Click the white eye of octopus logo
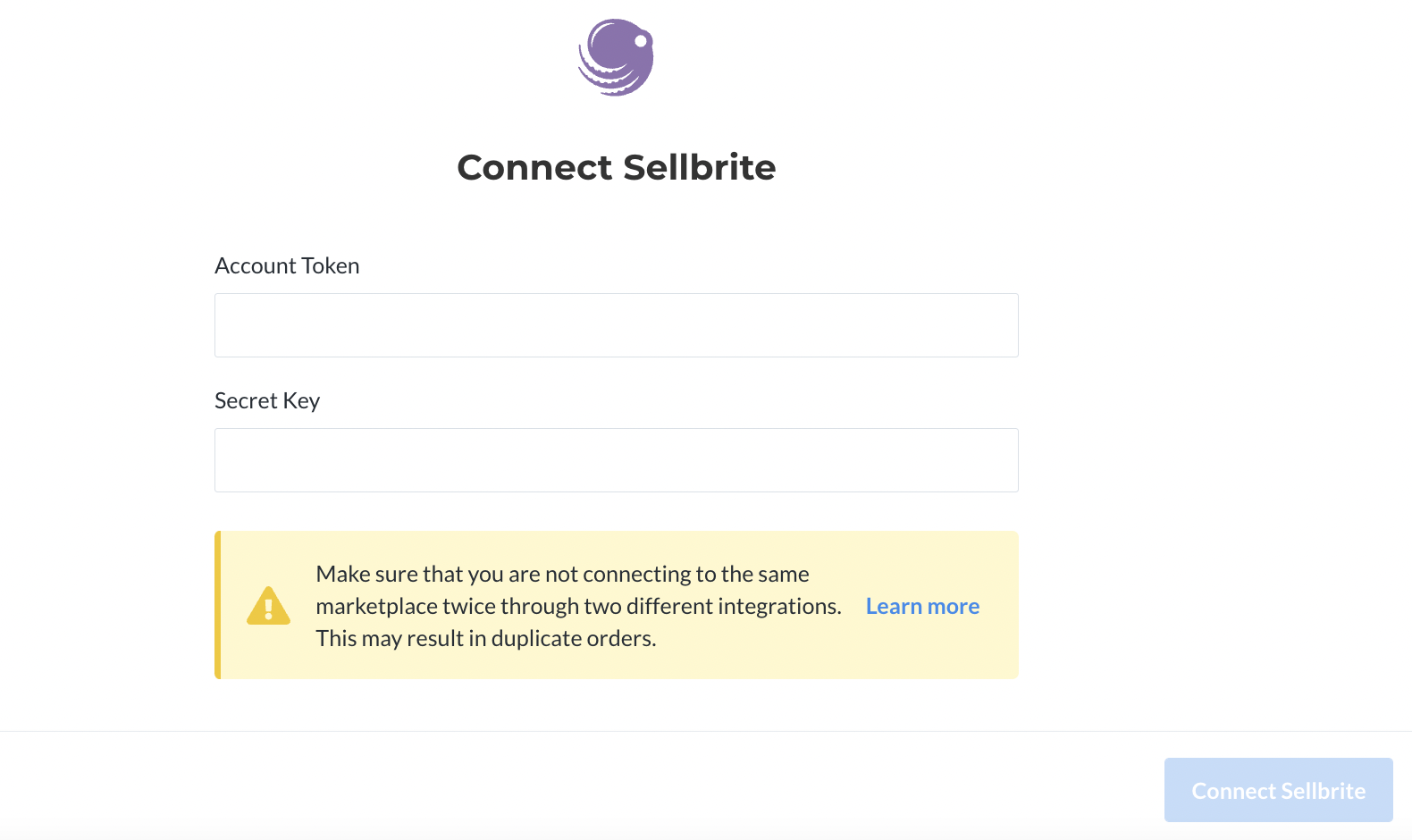The image size is (1412, 840). (x=641, y=41)
